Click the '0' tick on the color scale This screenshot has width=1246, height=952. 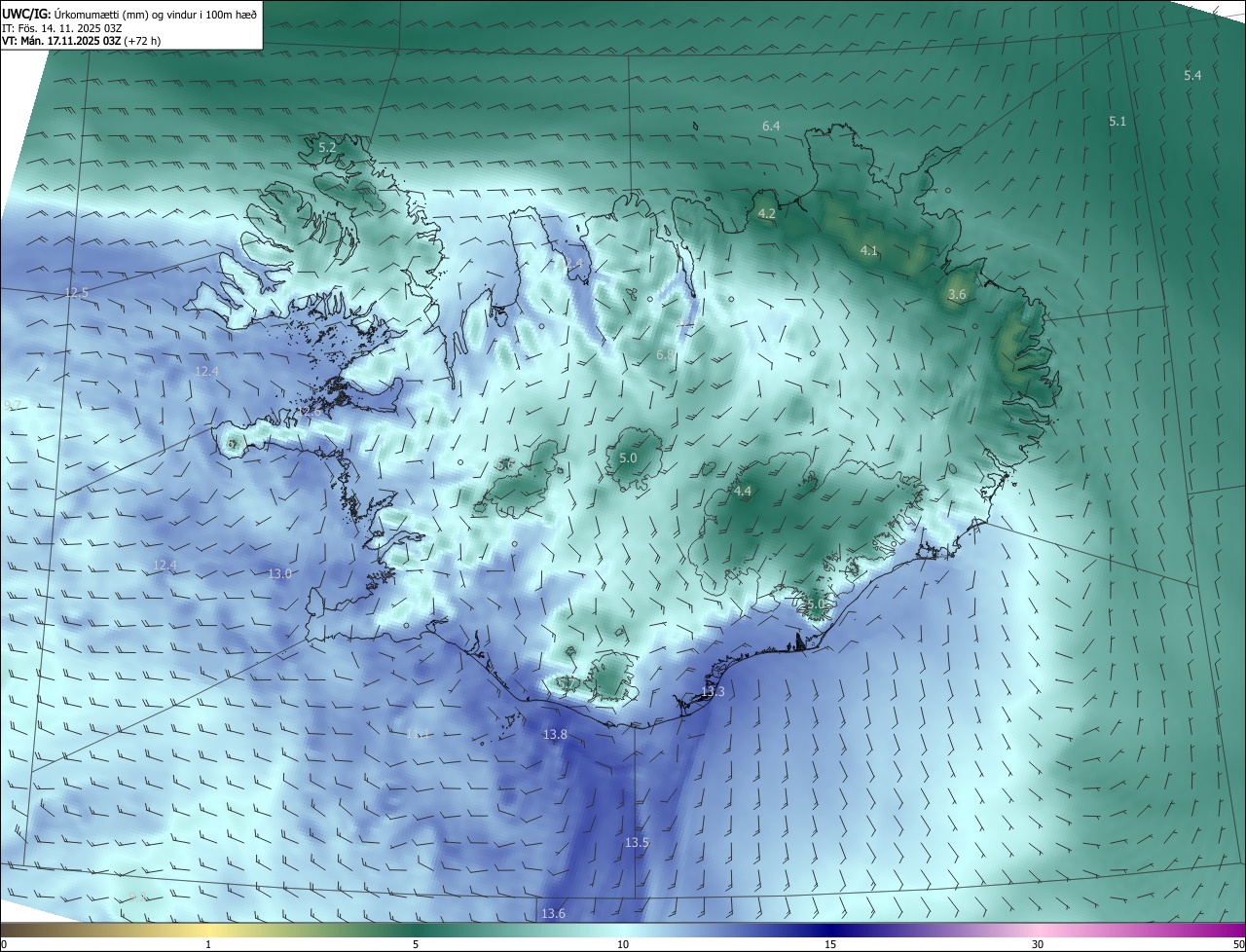[x=4, y=944]
